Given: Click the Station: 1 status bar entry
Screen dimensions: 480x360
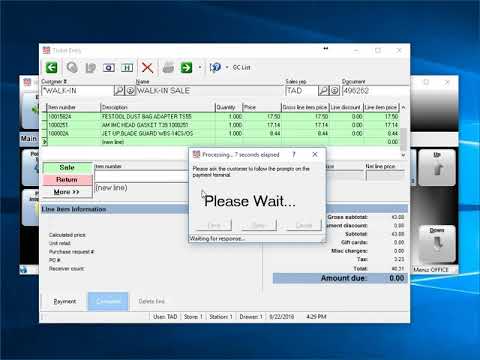Looking at the screenshot, I should (221, 317).
